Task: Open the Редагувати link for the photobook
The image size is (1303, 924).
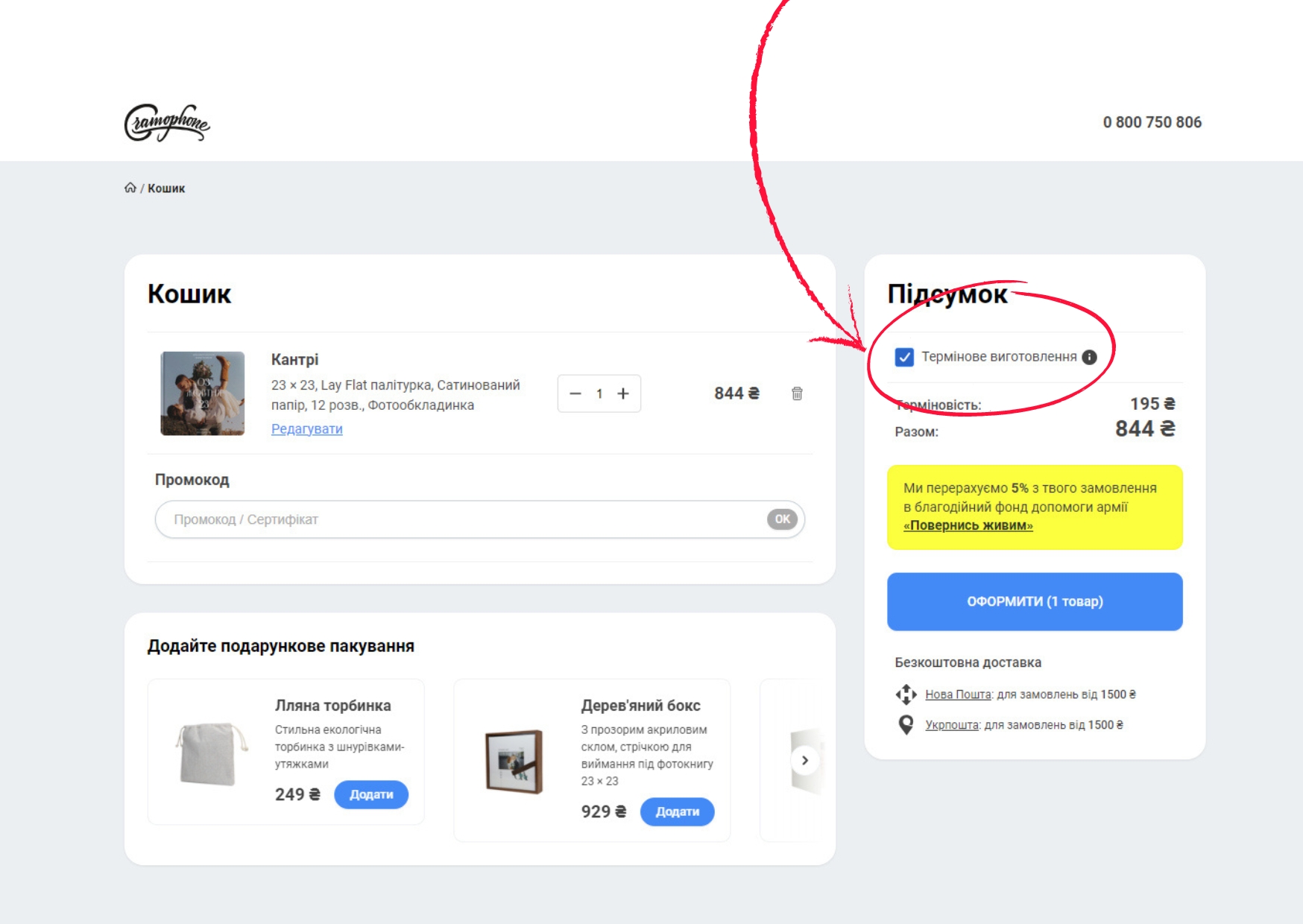Action: [306, 428]
